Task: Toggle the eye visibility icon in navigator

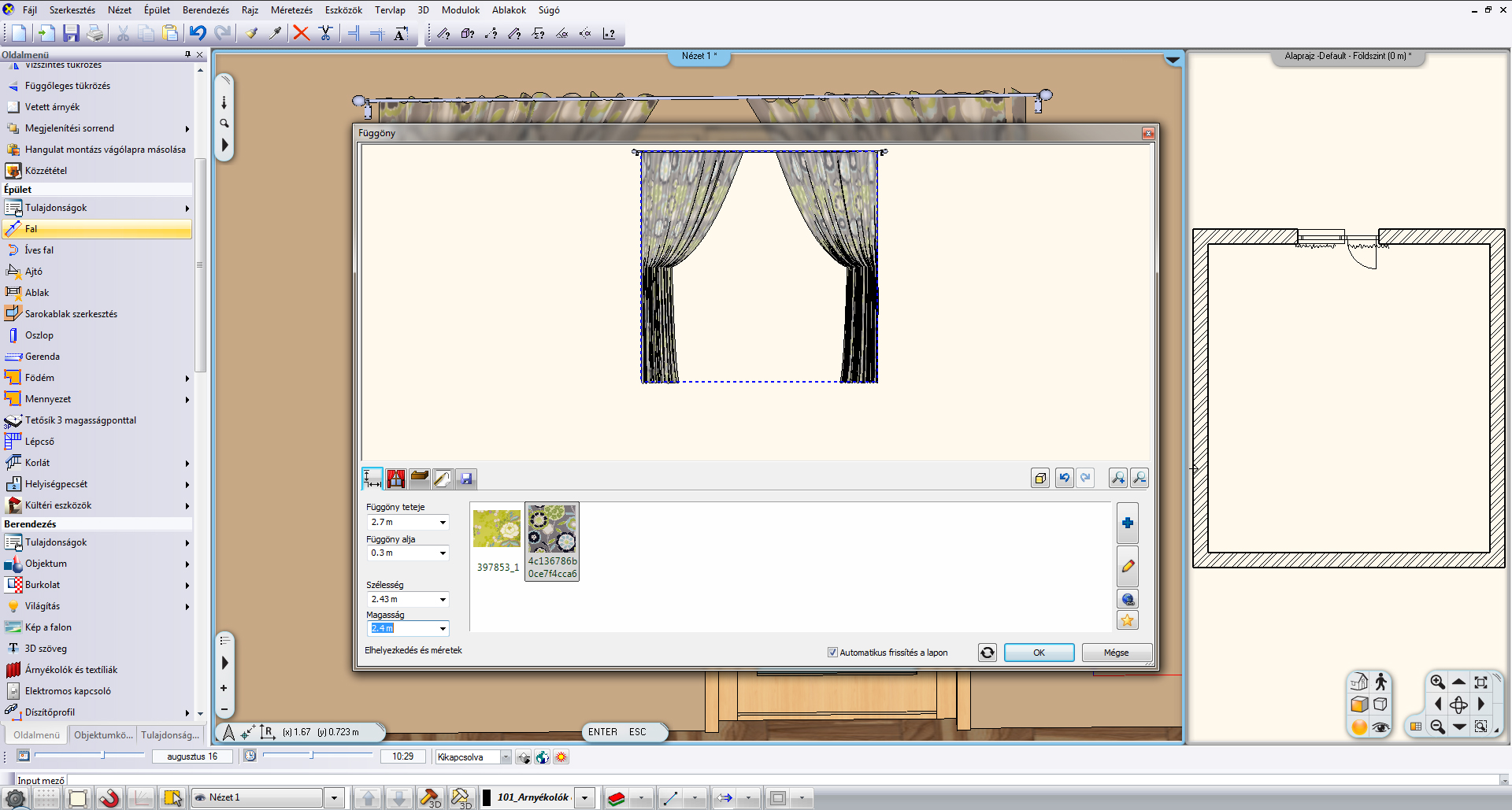Action: click(1380, 727)
